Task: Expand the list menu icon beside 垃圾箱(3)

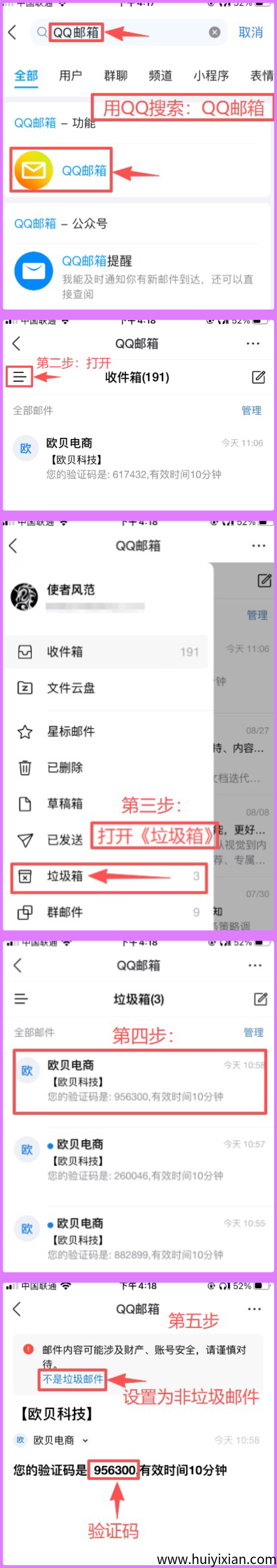Action: click(21, 998)
